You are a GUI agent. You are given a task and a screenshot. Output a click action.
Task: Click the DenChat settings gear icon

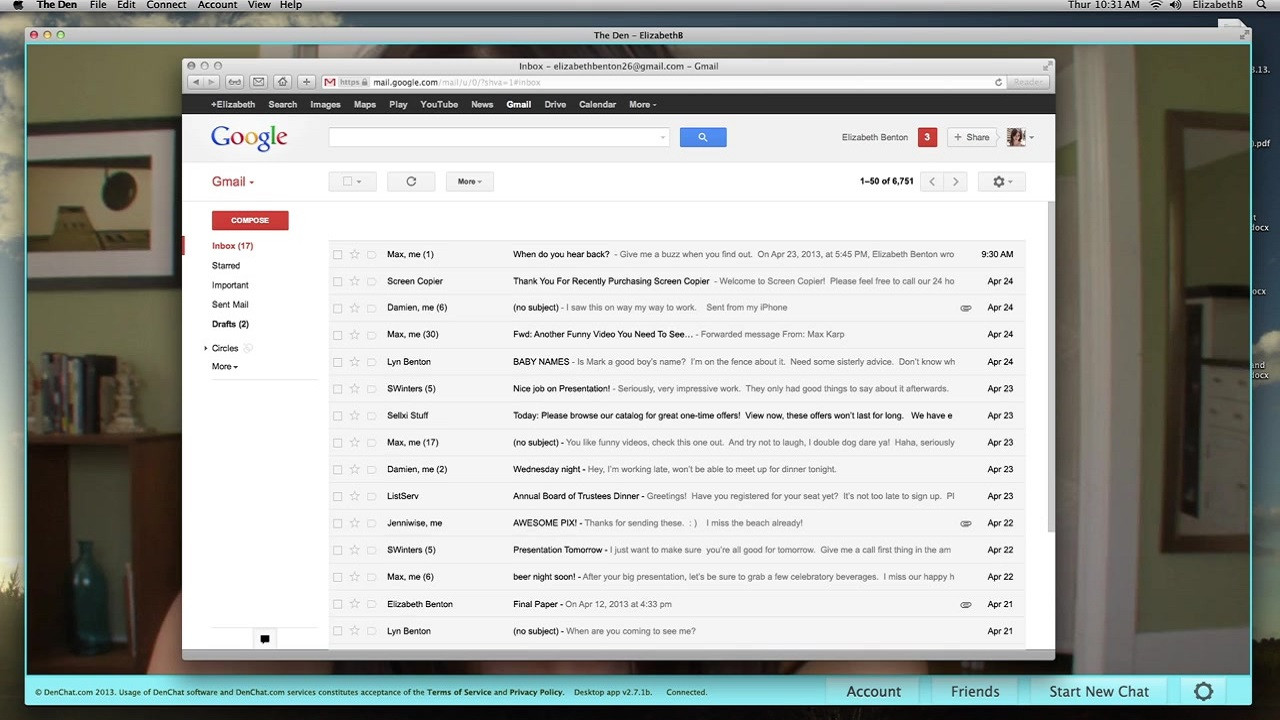tap(1203, 691)
